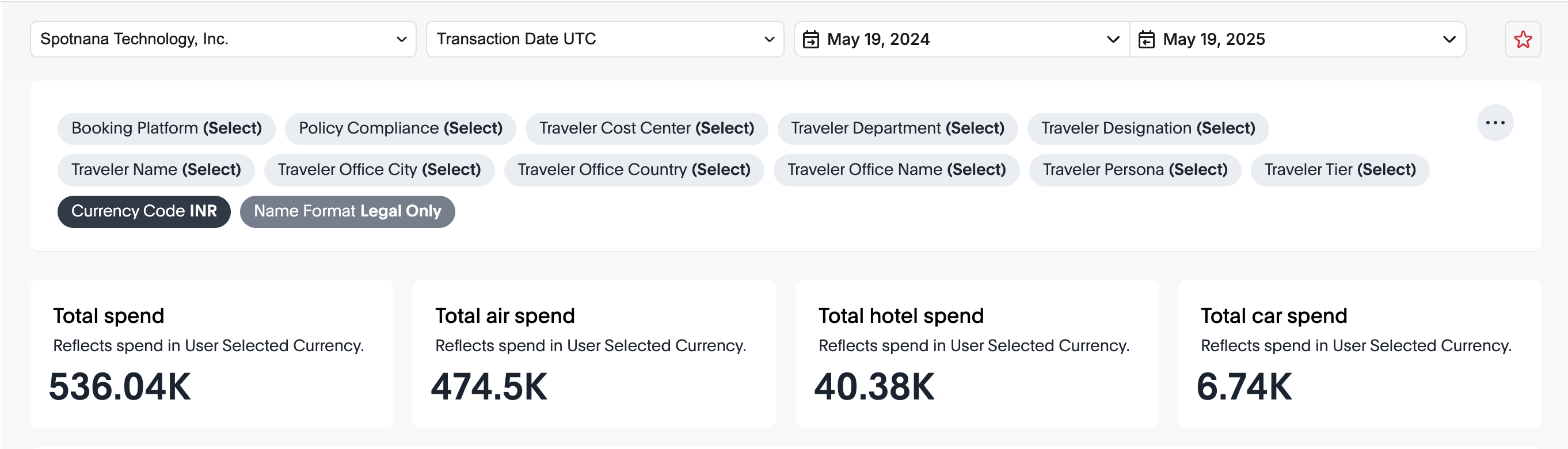Change the Currency Code INR filter

[144, 211]
